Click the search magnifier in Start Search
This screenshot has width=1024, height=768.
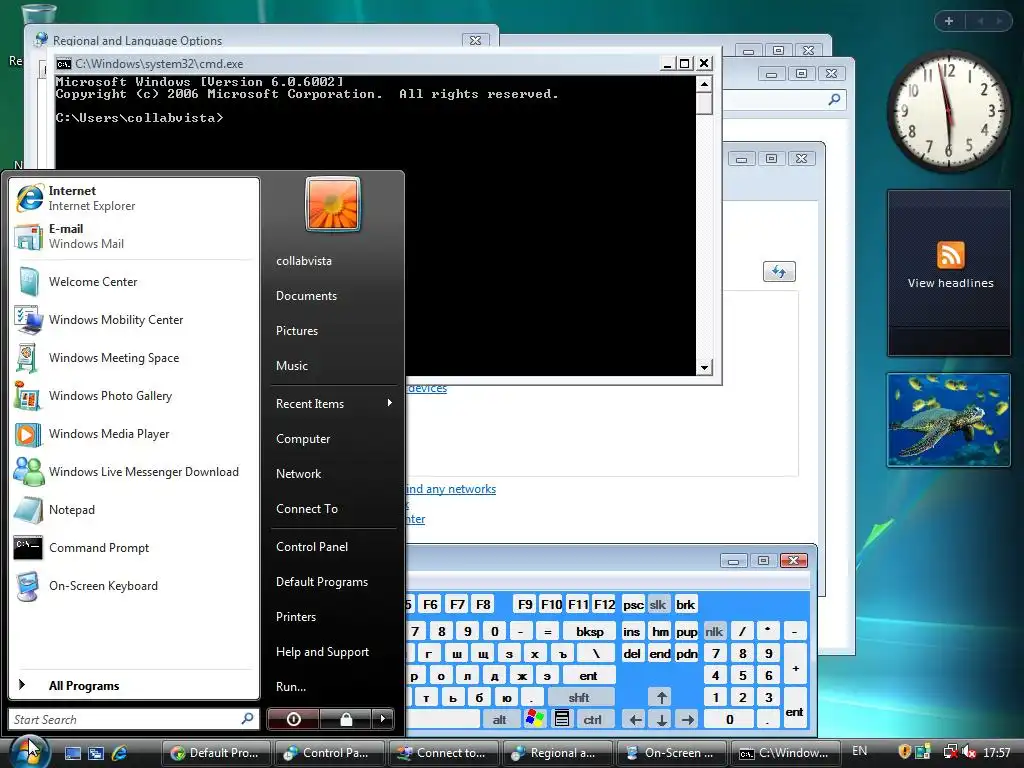pos(247,718)
